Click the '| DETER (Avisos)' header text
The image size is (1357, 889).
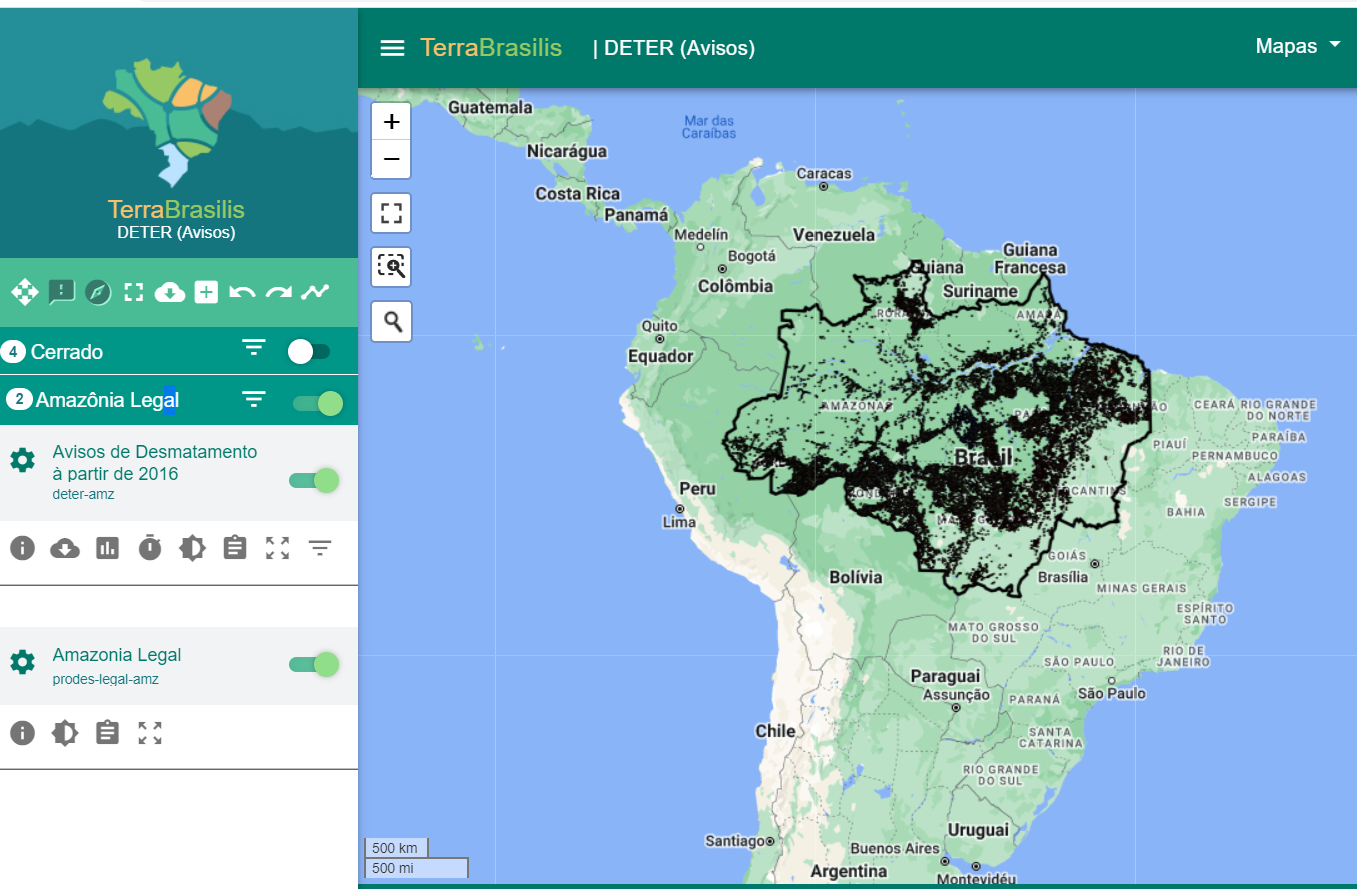click(x=674, y=48)
